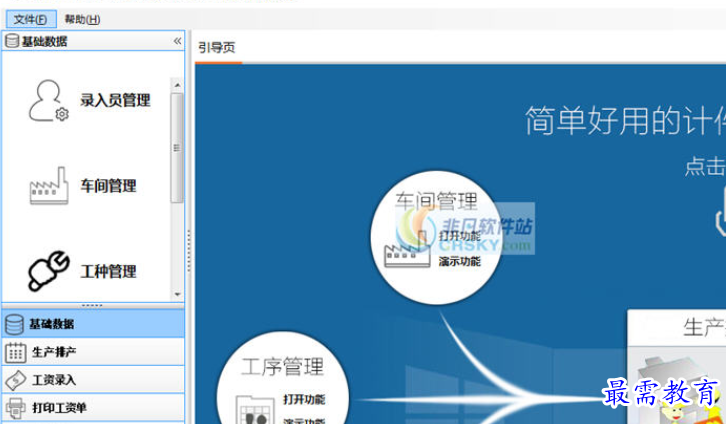The height and width of the screenshot is (424, 726).
Task: Click the sidebar scroll up arrow
Action: tap(177, 85)
